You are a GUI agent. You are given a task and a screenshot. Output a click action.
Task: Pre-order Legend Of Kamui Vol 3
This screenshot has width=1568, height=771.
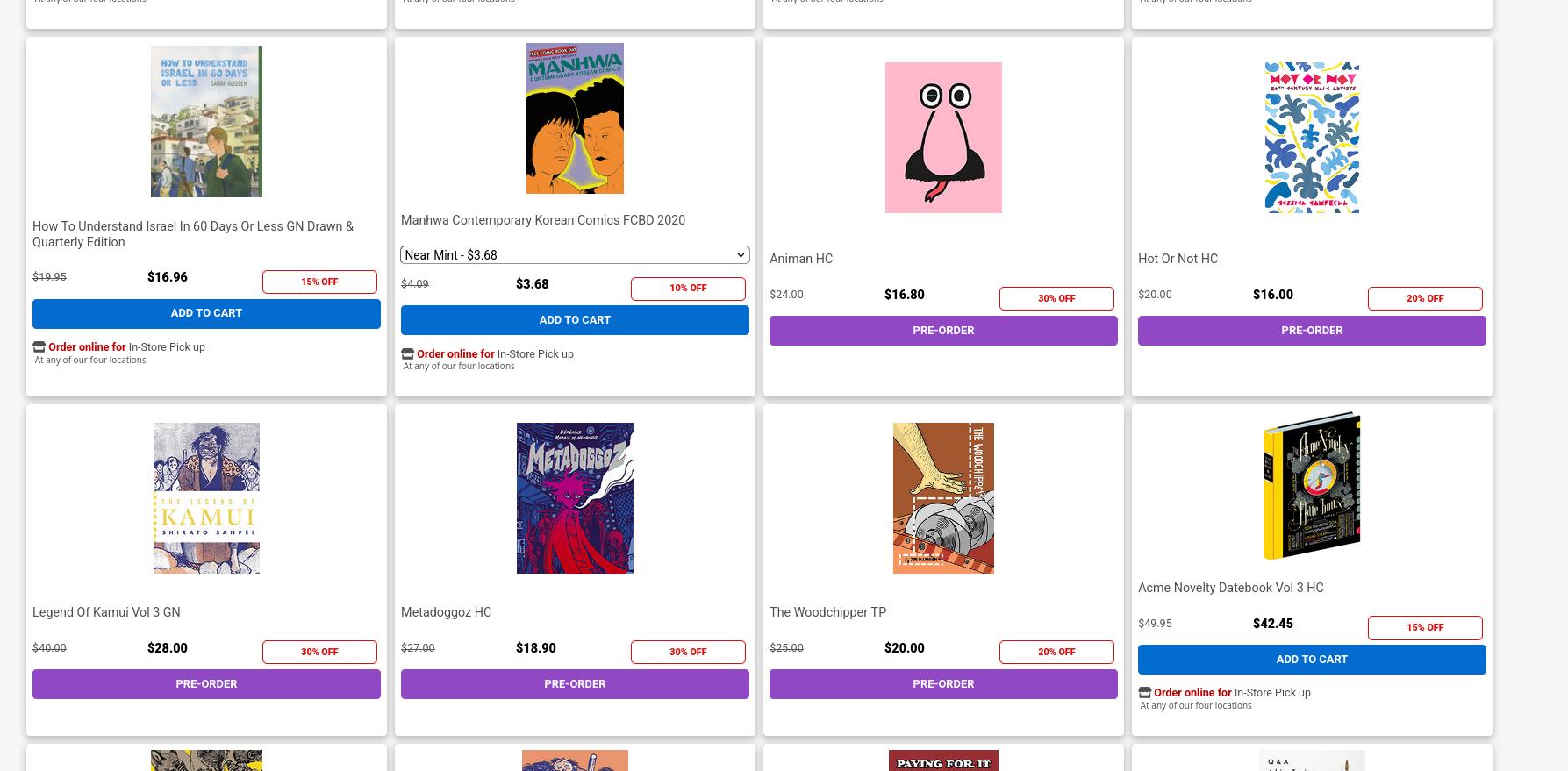coord(206,684)
